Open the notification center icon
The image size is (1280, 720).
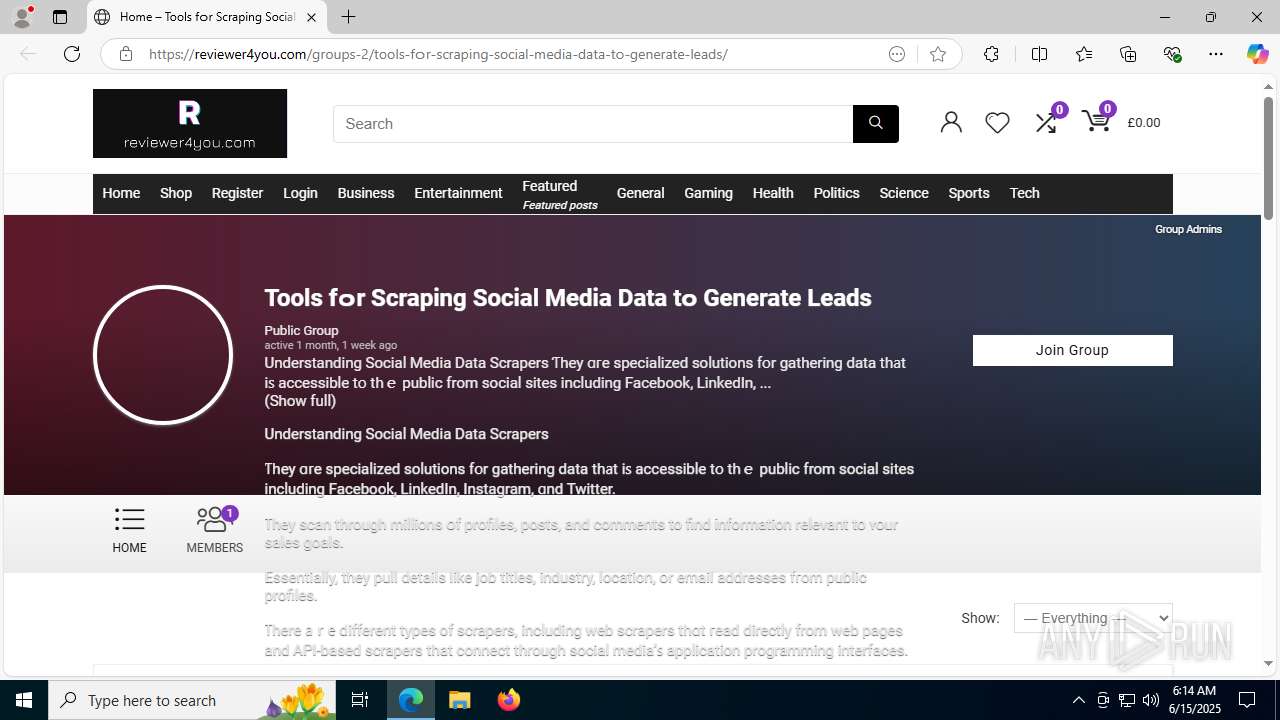pos(1247,700)
